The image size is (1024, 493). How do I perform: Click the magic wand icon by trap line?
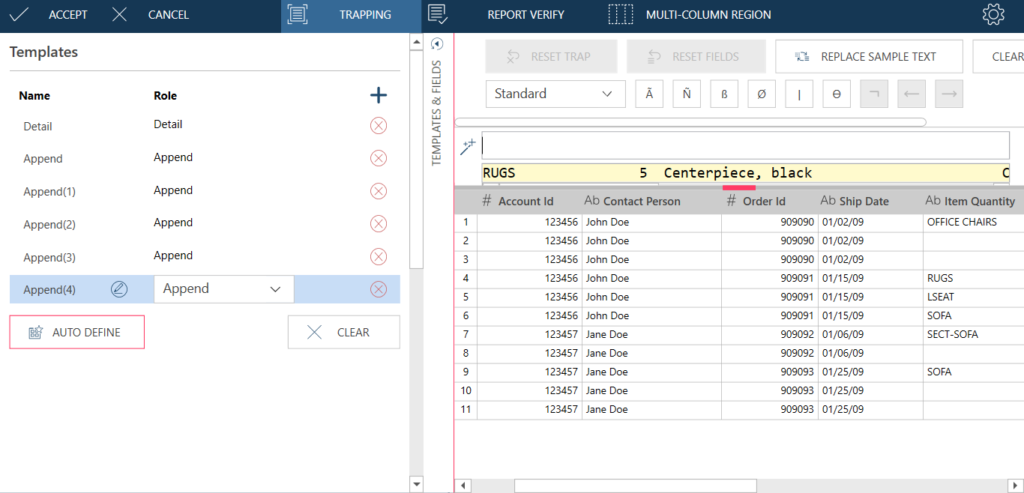(466, 146)
